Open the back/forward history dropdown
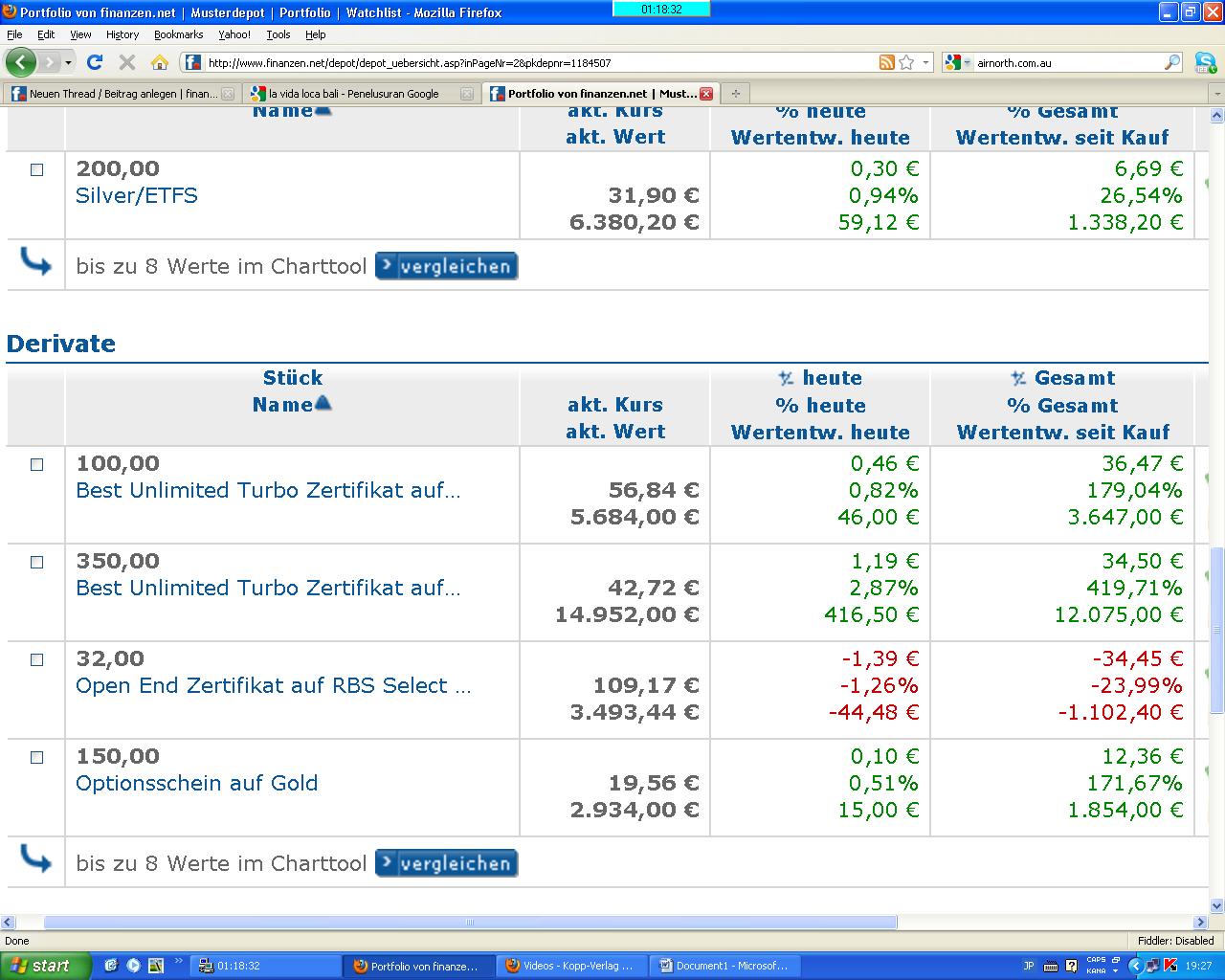Viewport: 1225px width, 980px height. (68, 62)
